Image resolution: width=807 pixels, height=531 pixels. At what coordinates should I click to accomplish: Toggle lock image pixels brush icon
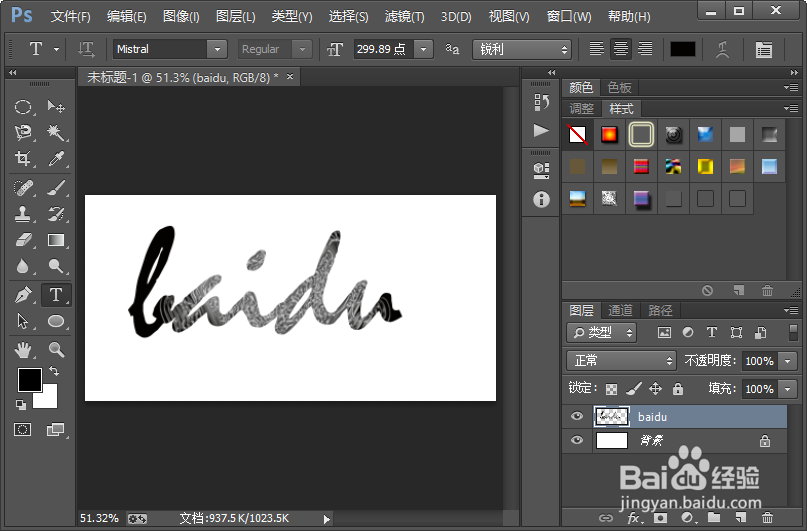pos(634,388)
